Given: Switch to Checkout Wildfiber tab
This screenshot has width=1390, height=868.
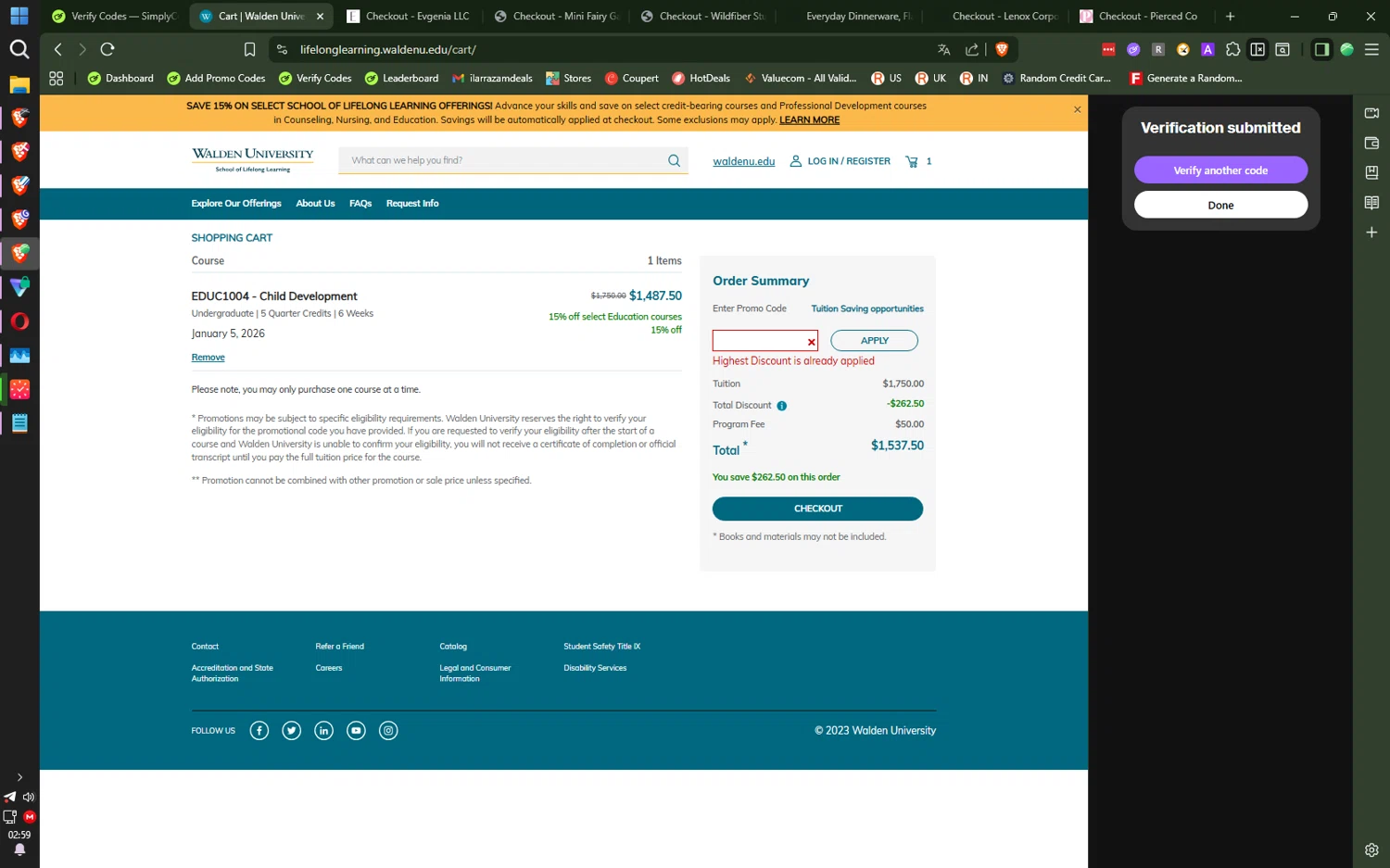Looking at the screenshot, I should click(x=703, y=16).
